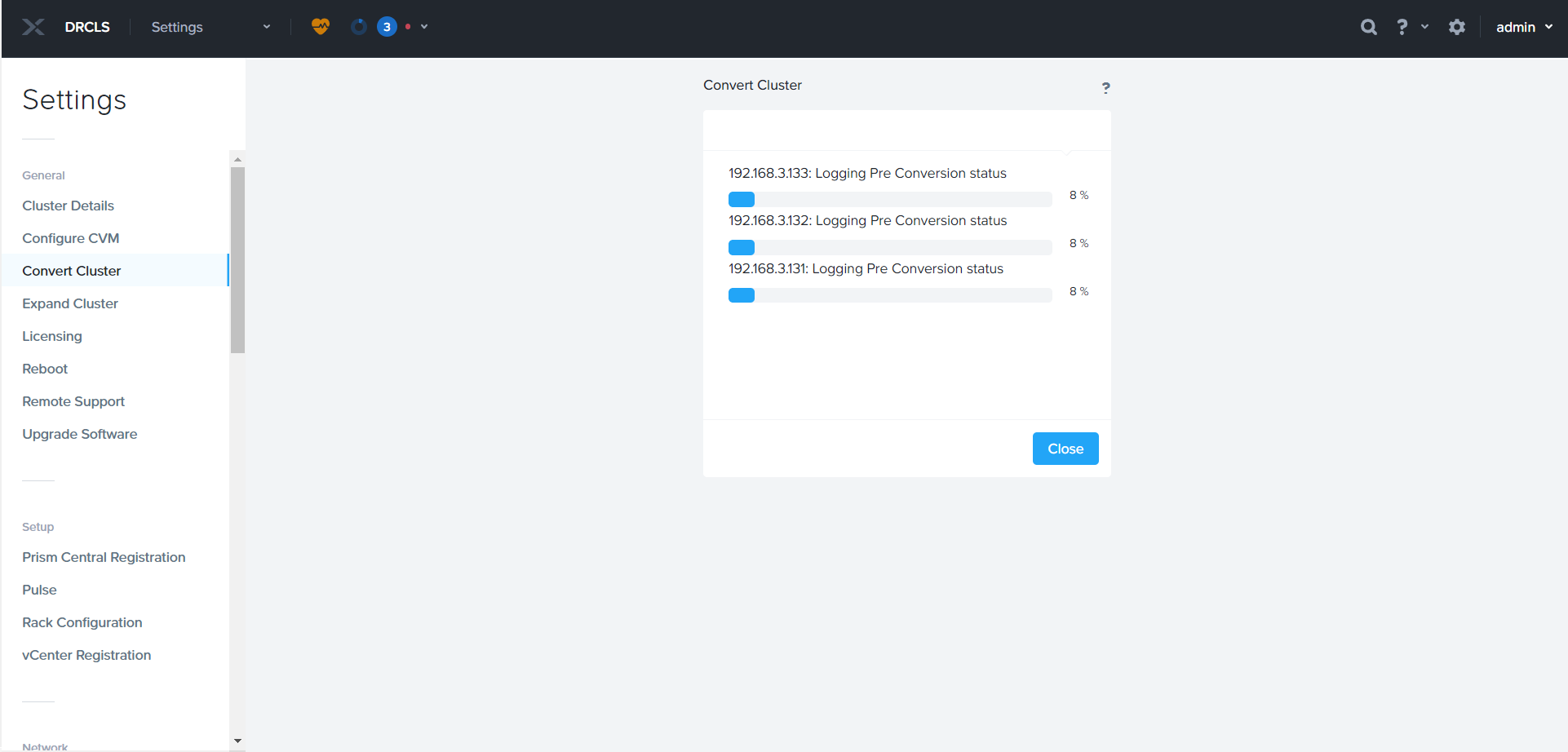This screenshot has height=752, width=1568.
Task: Click the Convert Cluster help question mark
Action: tap(1105, 87)
